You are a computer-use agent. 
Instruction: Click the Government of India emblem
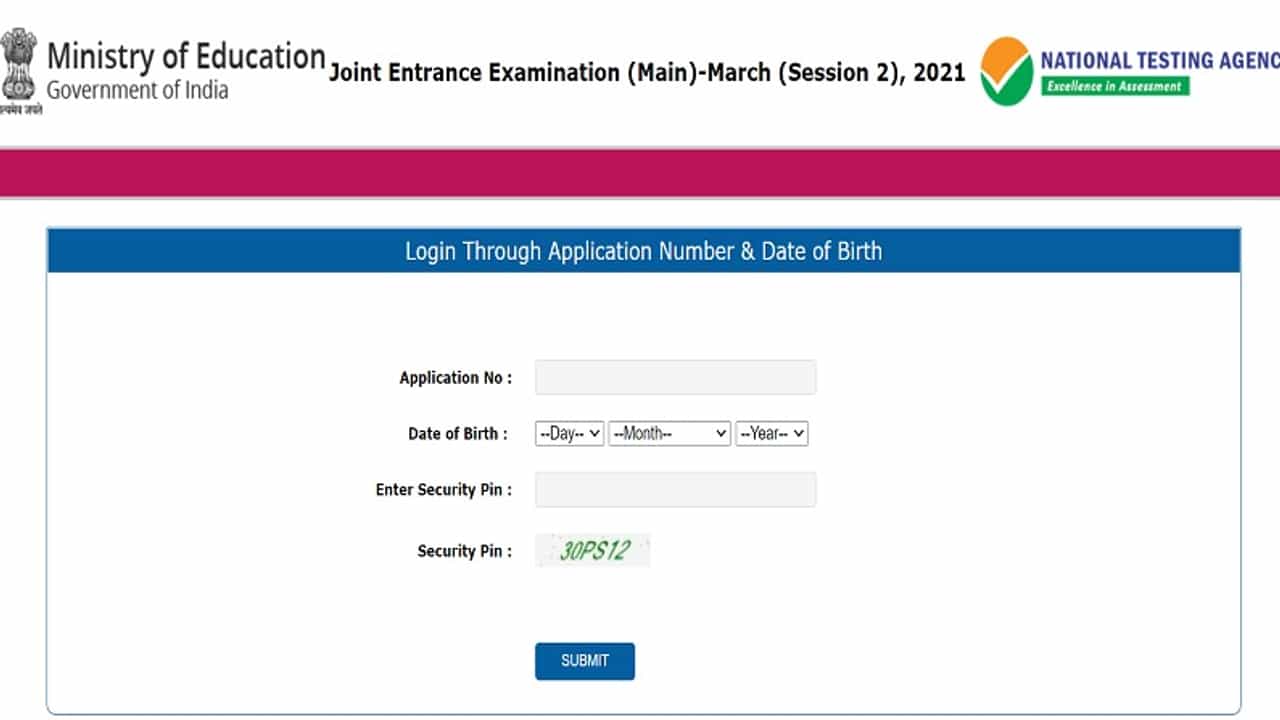(18, 68)
